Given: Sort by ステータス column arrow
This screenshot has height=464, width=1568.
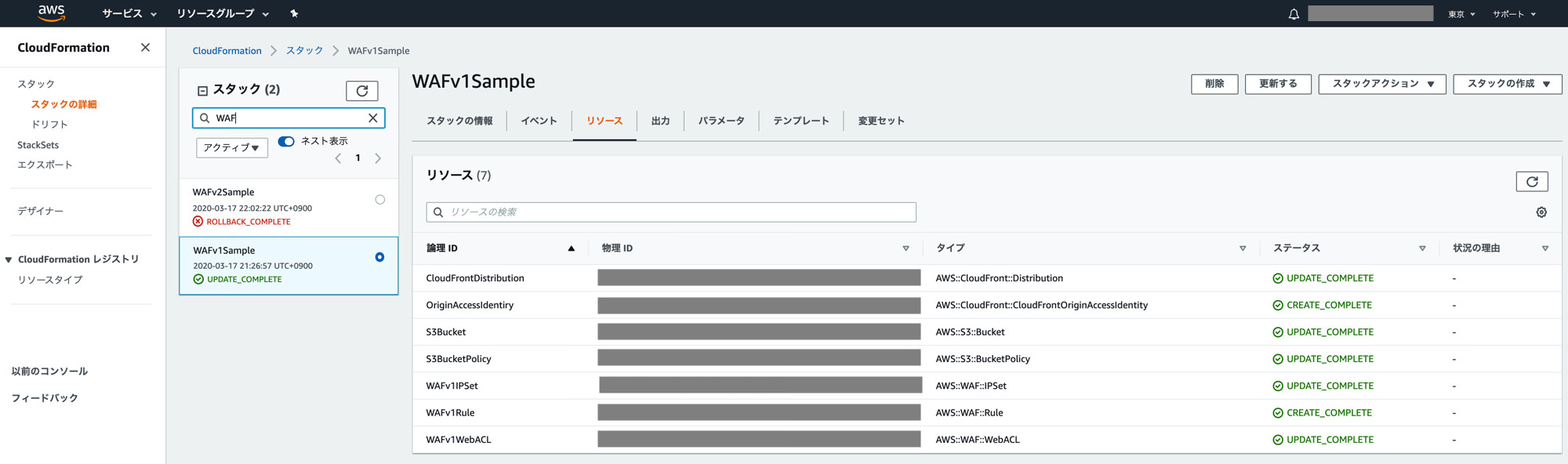Looking at the screenshot, I should (x=1422, y=248).
